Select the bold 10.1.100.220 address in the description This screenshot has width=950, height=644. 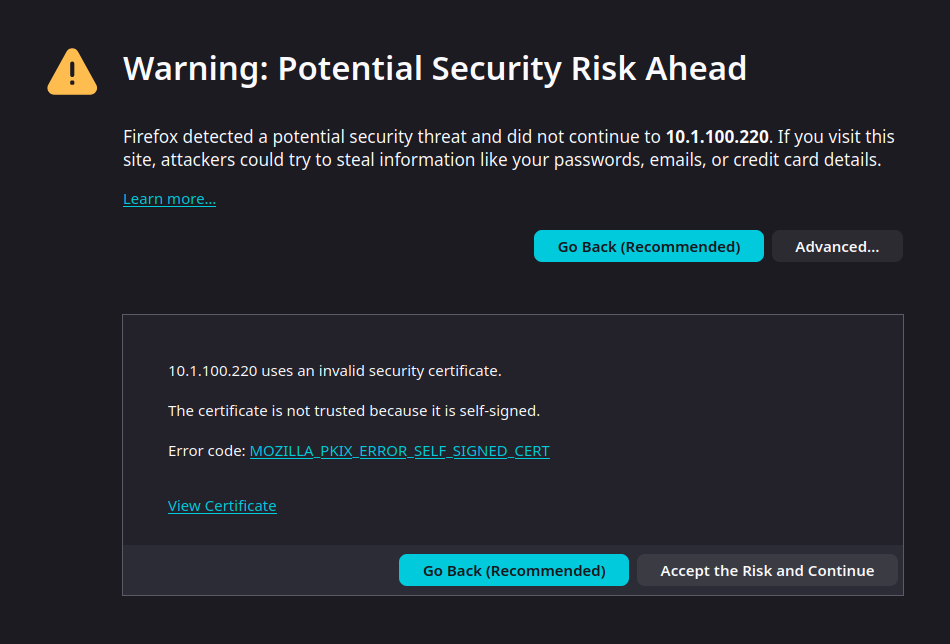(718, 137)
